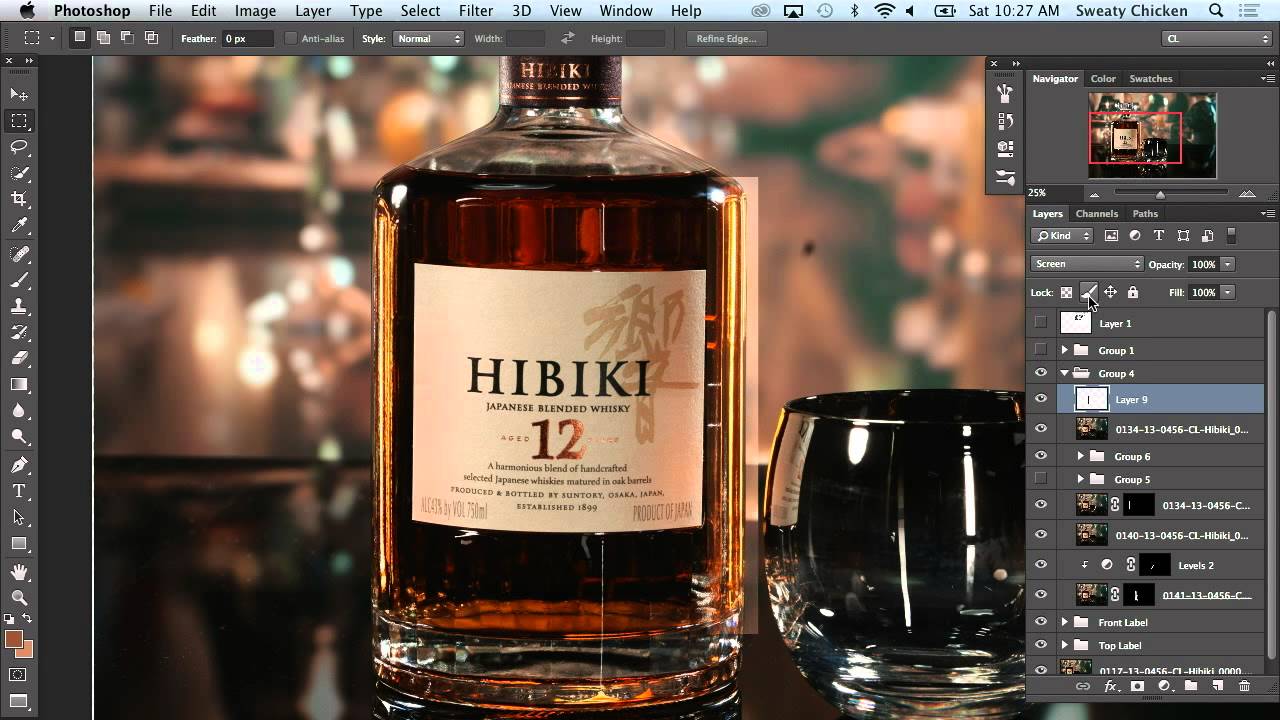Collapse Group 4 disclosure triangle
The image size is (1280, 720).
pyautogui.click(x=1064, y=373)
